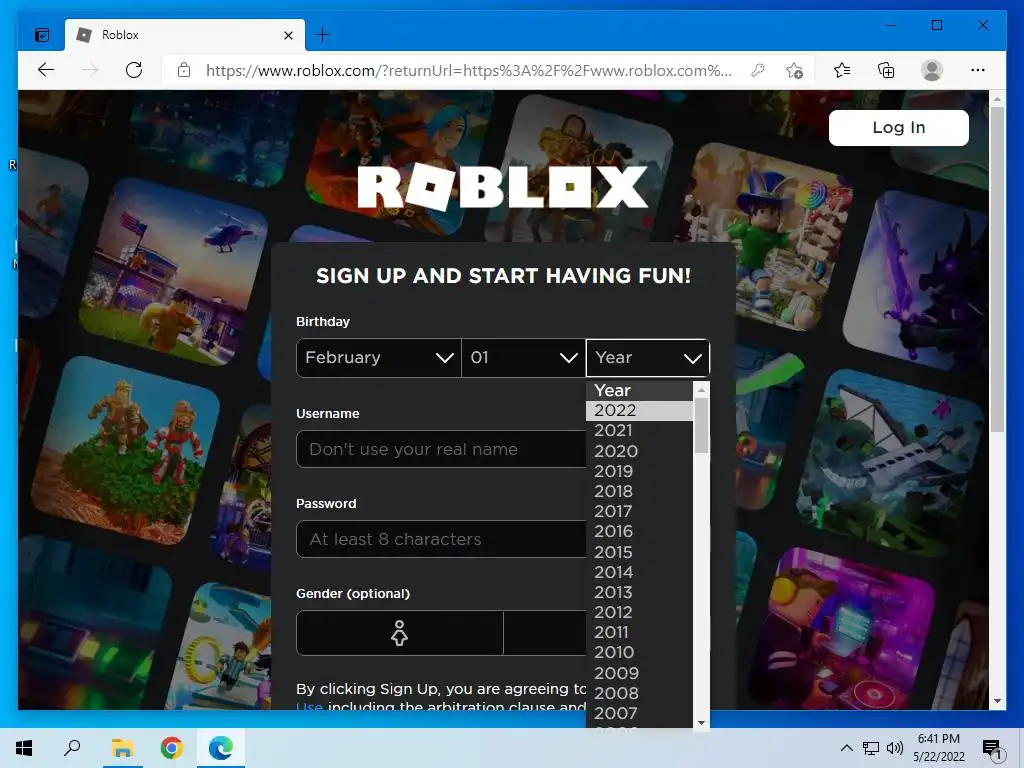Click the year list scrollbar thumb
The width and height of the screenshot is (1024, 768).
coord(701,425)
